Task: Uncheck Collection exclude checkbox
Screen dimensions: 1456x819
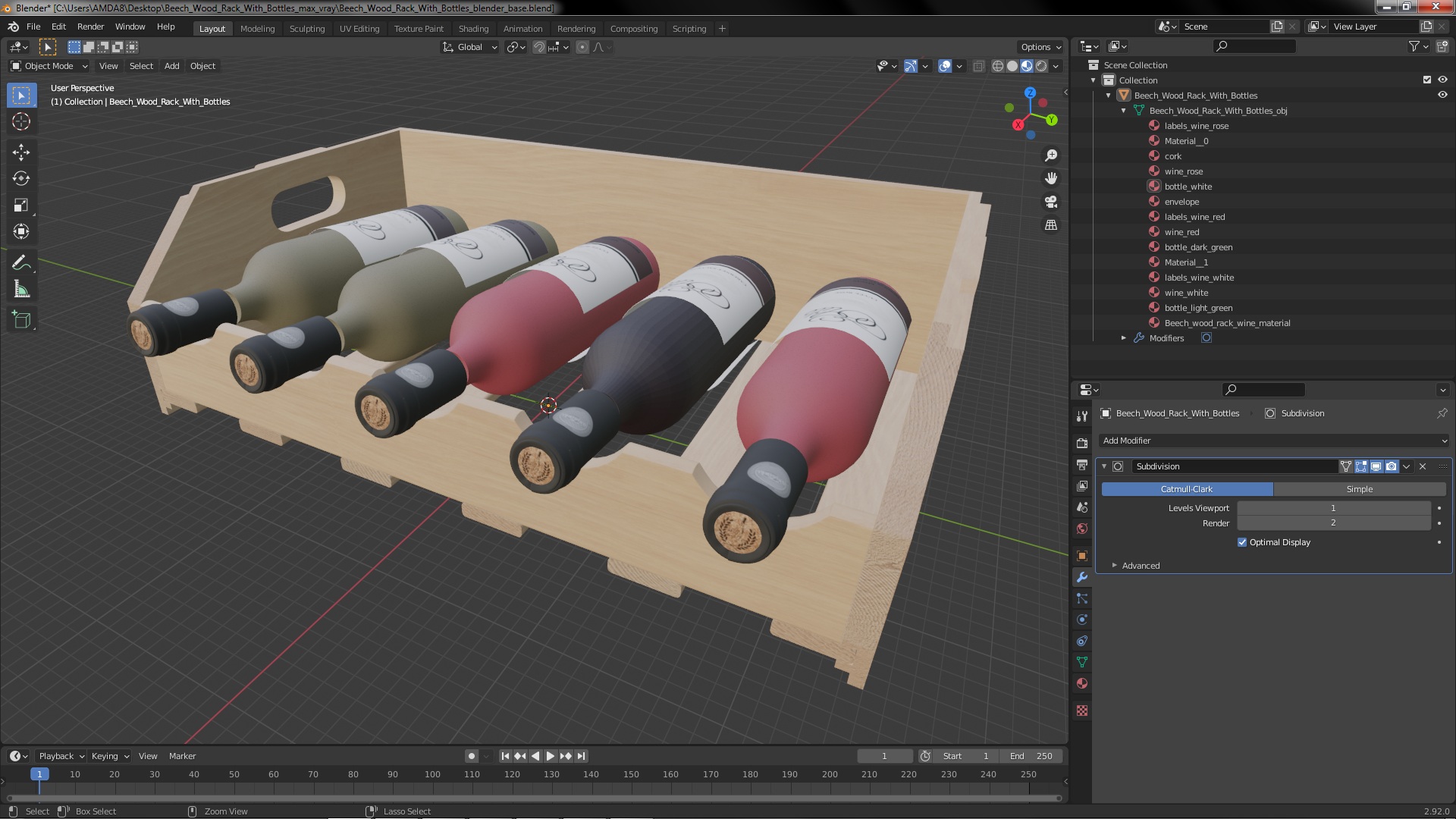Action: tap(1427, 80)
